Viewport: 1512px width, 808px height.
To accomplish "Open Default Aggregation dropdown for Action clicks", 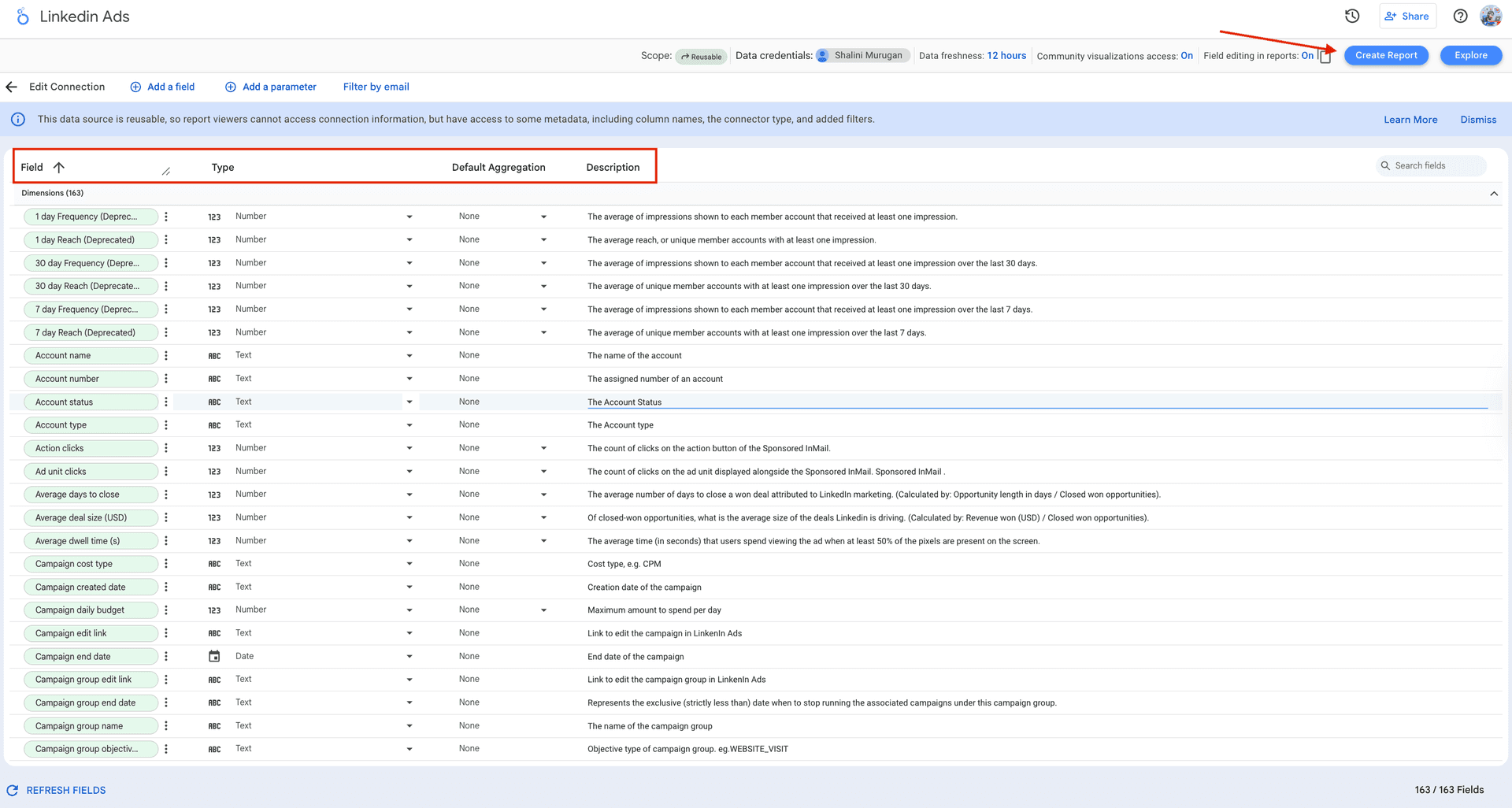I will coord(543,447).
